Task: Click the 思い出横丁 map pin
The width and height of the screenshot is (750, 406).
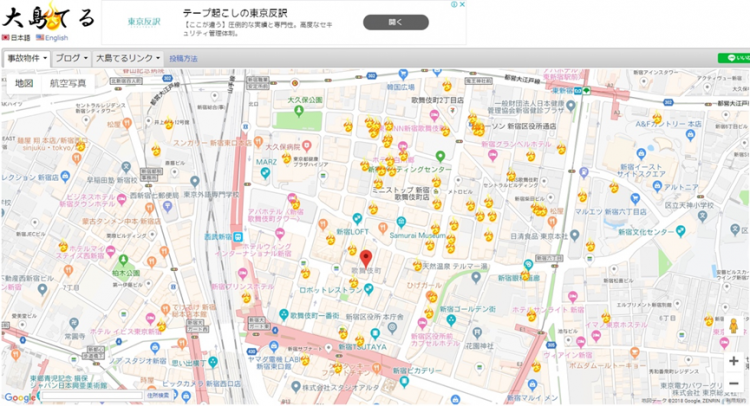Action: (x=213, y=362)
